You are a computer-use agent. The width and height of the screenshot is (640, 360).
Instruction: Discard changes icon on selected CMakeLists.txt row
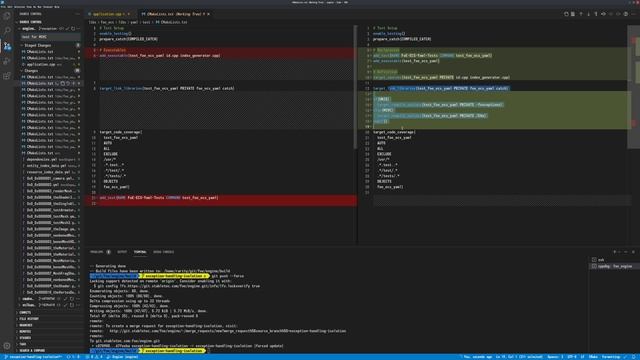[68, 83]
